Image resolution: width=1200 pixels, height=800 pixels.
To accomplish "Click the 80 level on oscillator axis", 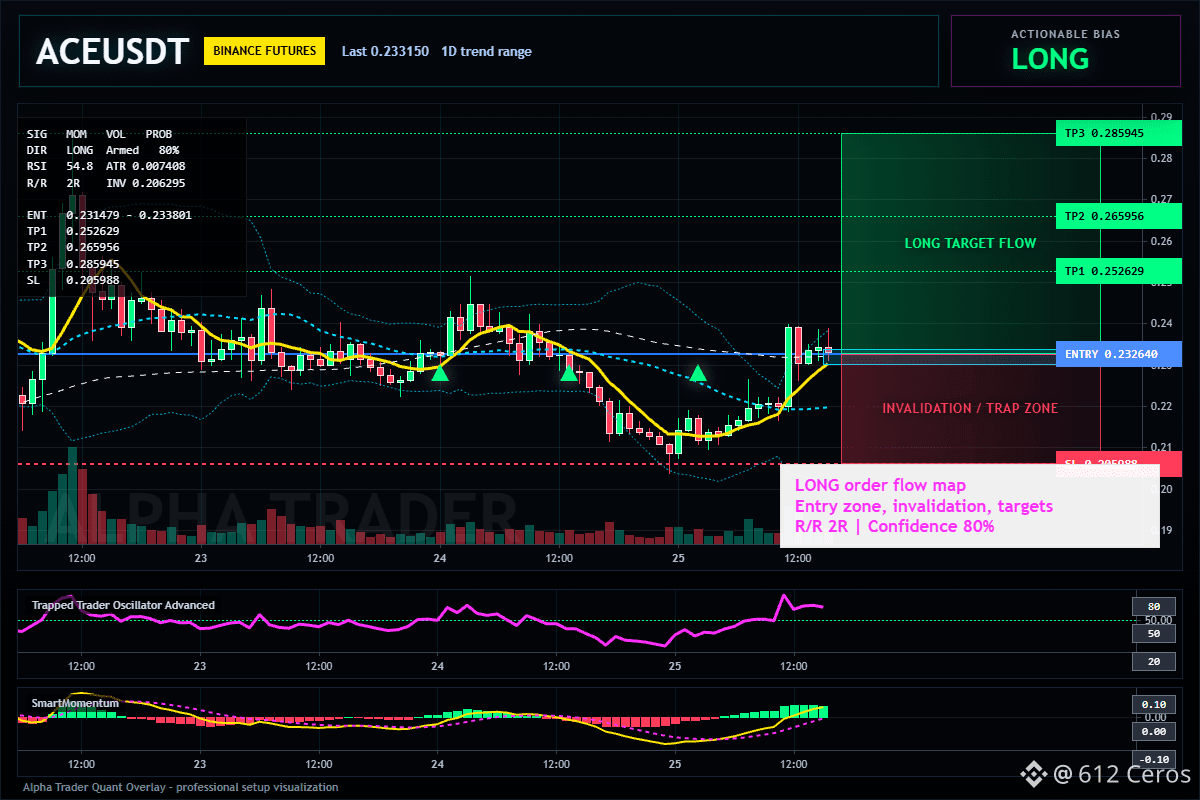I will point(1153,606).
